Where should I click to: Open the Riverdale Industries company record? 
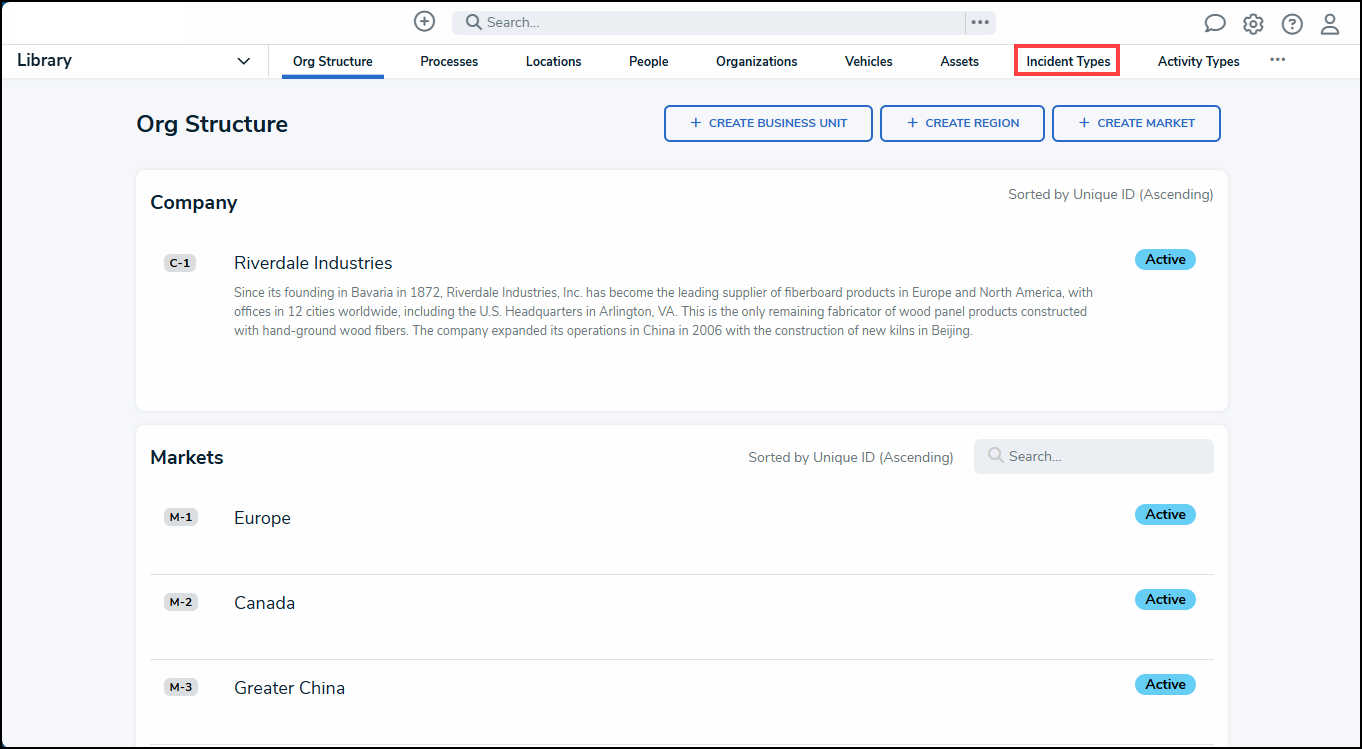coord(313,263)
